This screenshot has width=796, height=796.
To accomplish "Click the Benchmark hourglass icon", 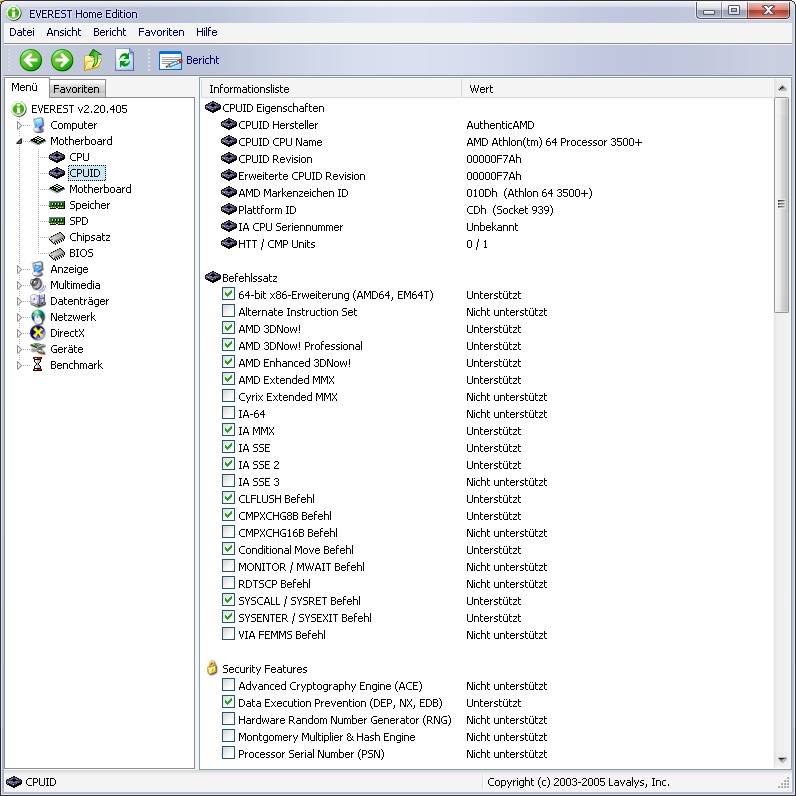I will (38, 364).
